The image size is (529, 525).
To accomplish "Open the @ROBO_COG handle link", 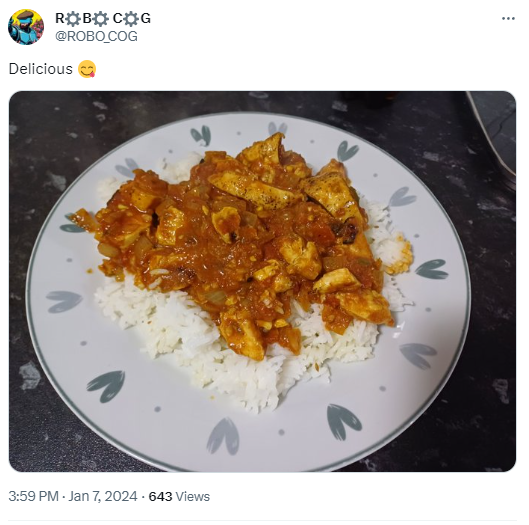I will tap(96, 36).
